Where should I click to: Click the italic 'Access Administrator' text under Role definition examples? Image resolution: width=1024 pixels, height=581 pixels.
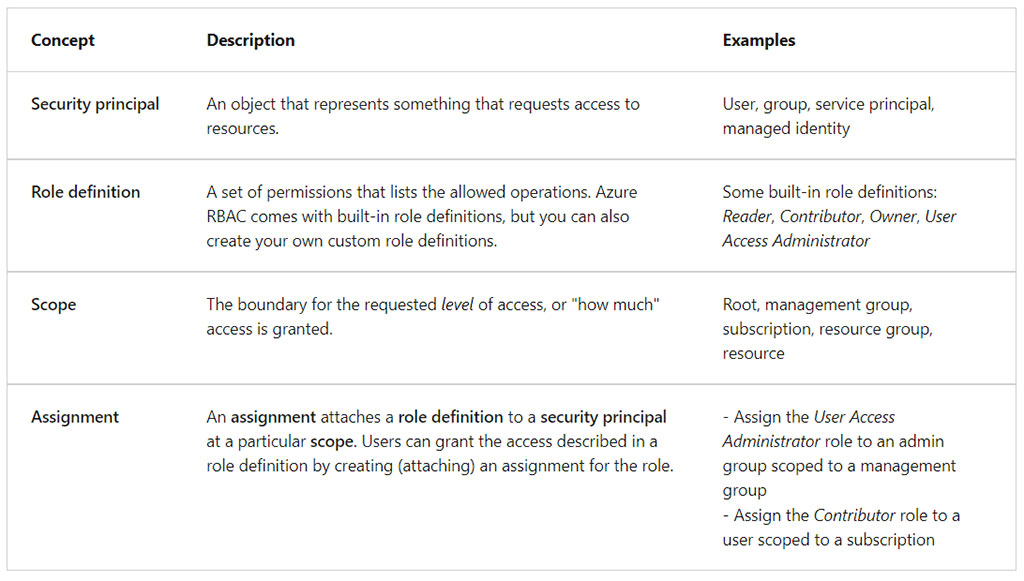pyautogui.click(x=796, y=241)
